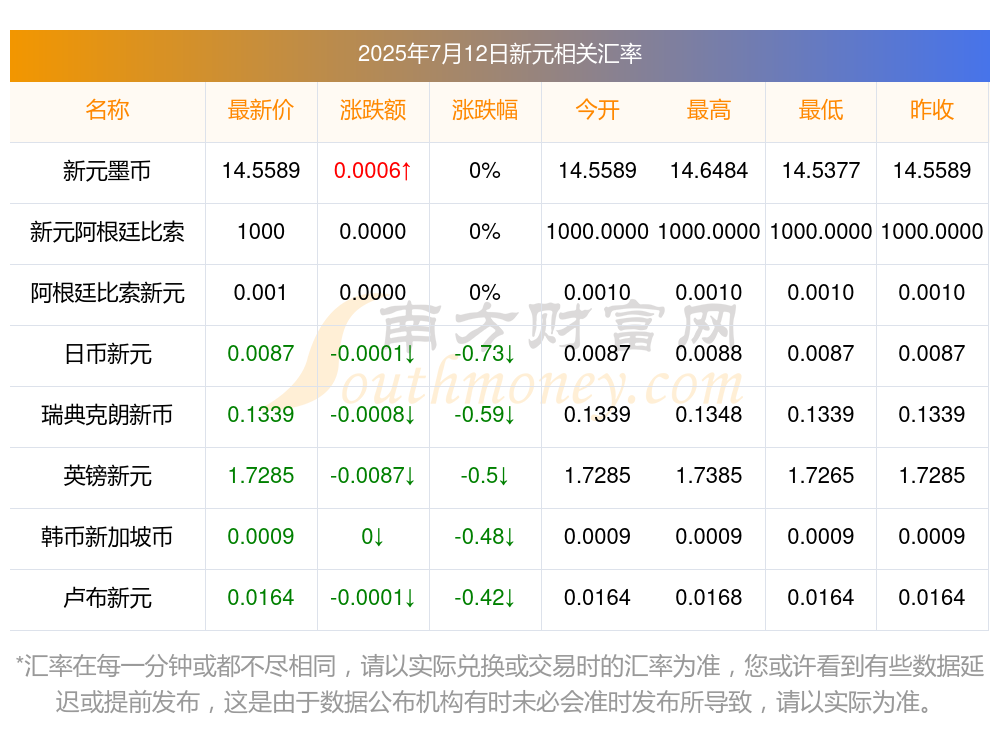Screen dimensions: 1000x733
Task: Select 英镑新元 highest value 1.7385
Action: (709, 475)
